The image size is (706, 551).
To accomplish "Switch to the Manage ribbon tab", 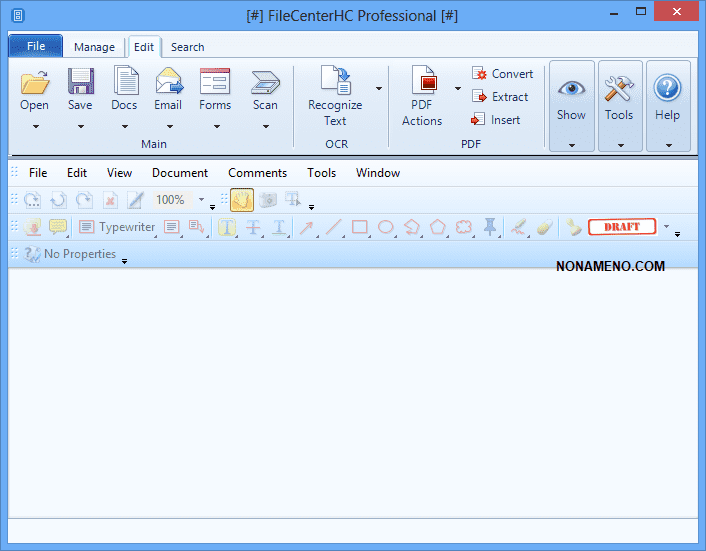I will coord(94,47).
